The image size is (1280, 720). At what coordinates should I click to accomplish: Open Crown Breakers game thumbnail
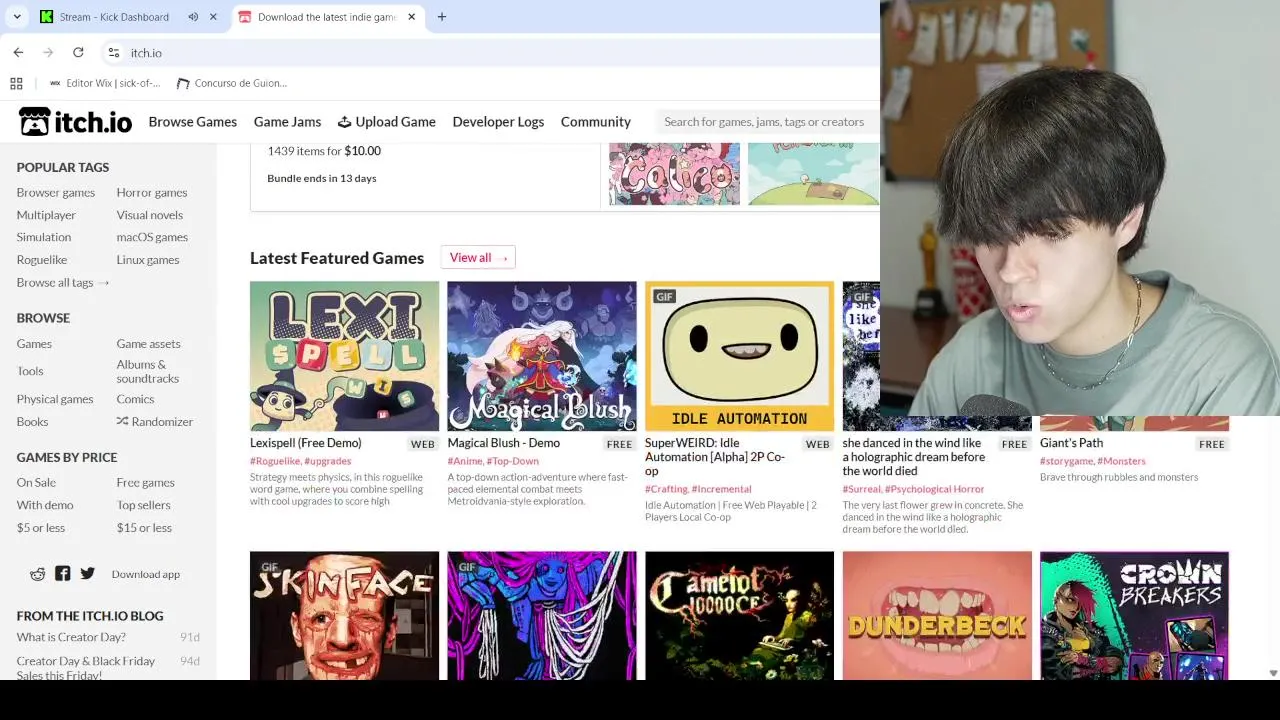pyautogui.click(x=1134, y=615)
